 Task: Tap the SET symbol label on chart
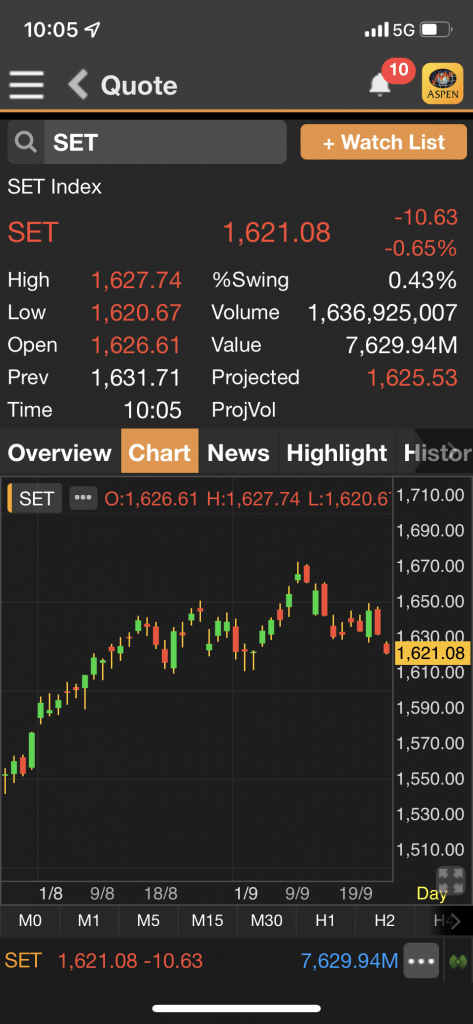36,499
